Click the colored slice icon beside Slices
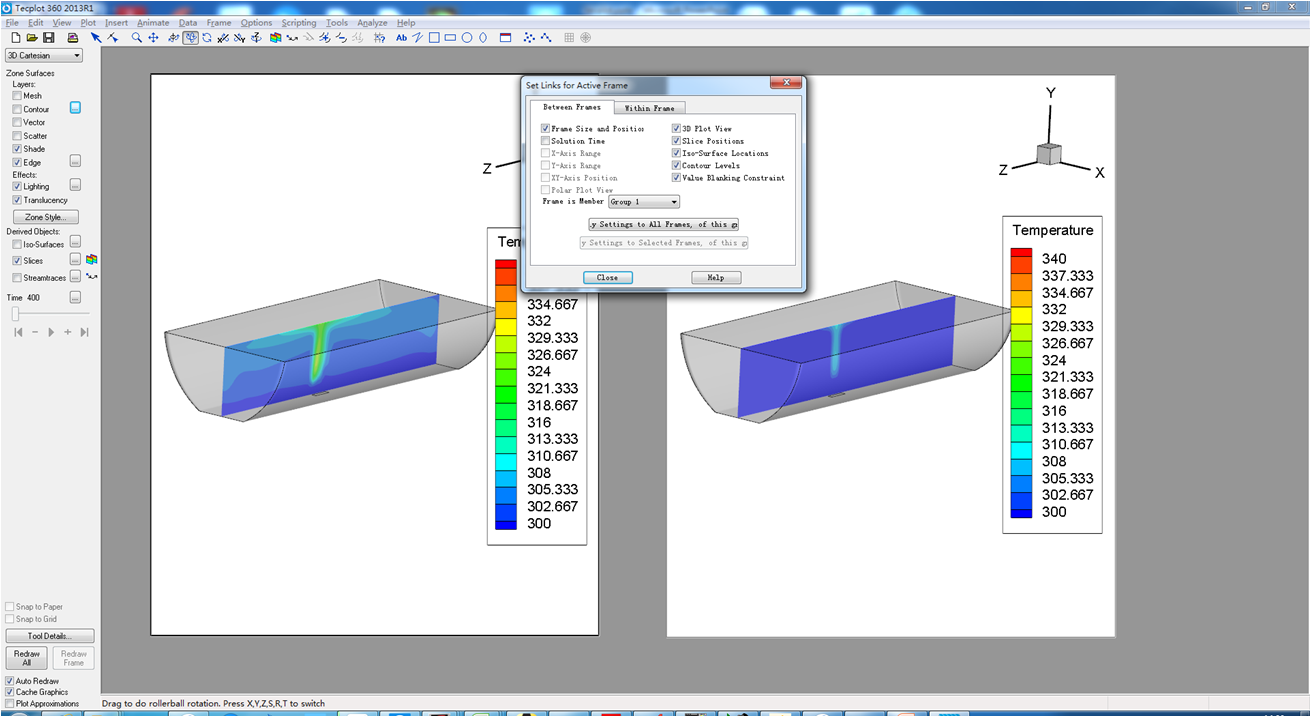 tap(91, 260)
